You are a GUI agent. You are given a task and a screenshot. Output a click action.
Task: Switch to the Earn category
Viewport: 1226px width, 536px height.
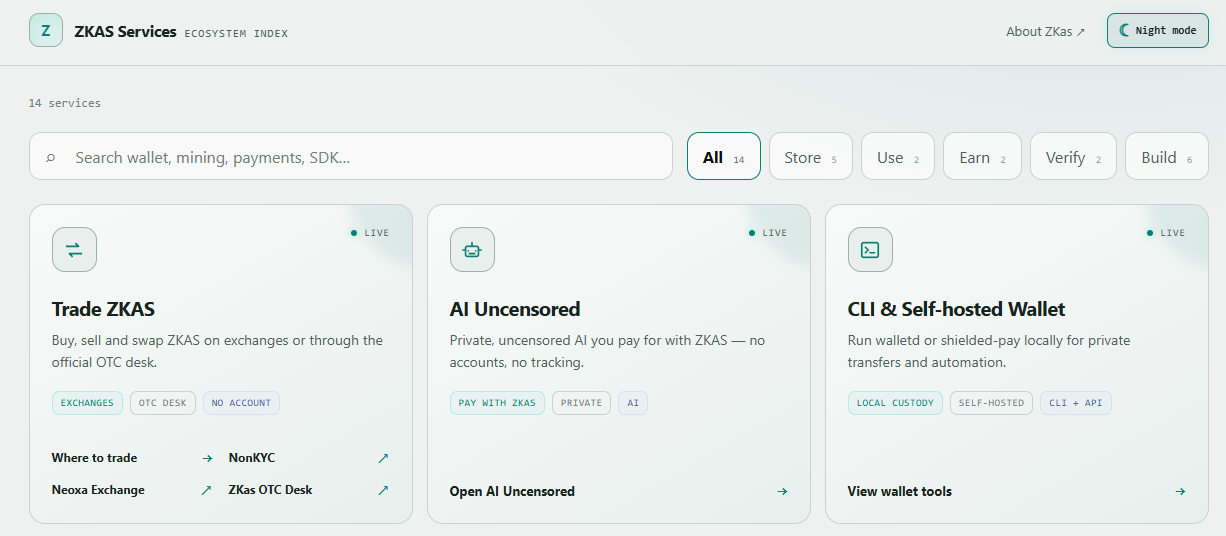click(x=982, y=157)
